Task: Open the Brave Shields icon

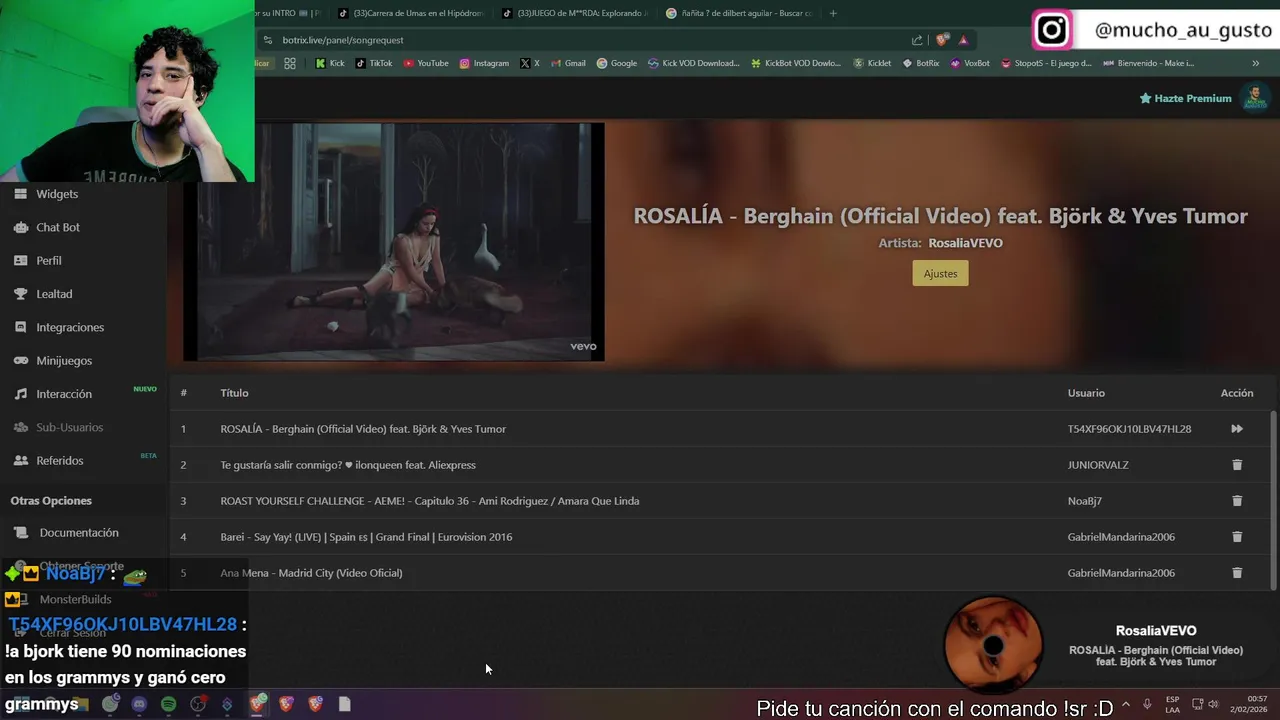Action: coord(942,40)
